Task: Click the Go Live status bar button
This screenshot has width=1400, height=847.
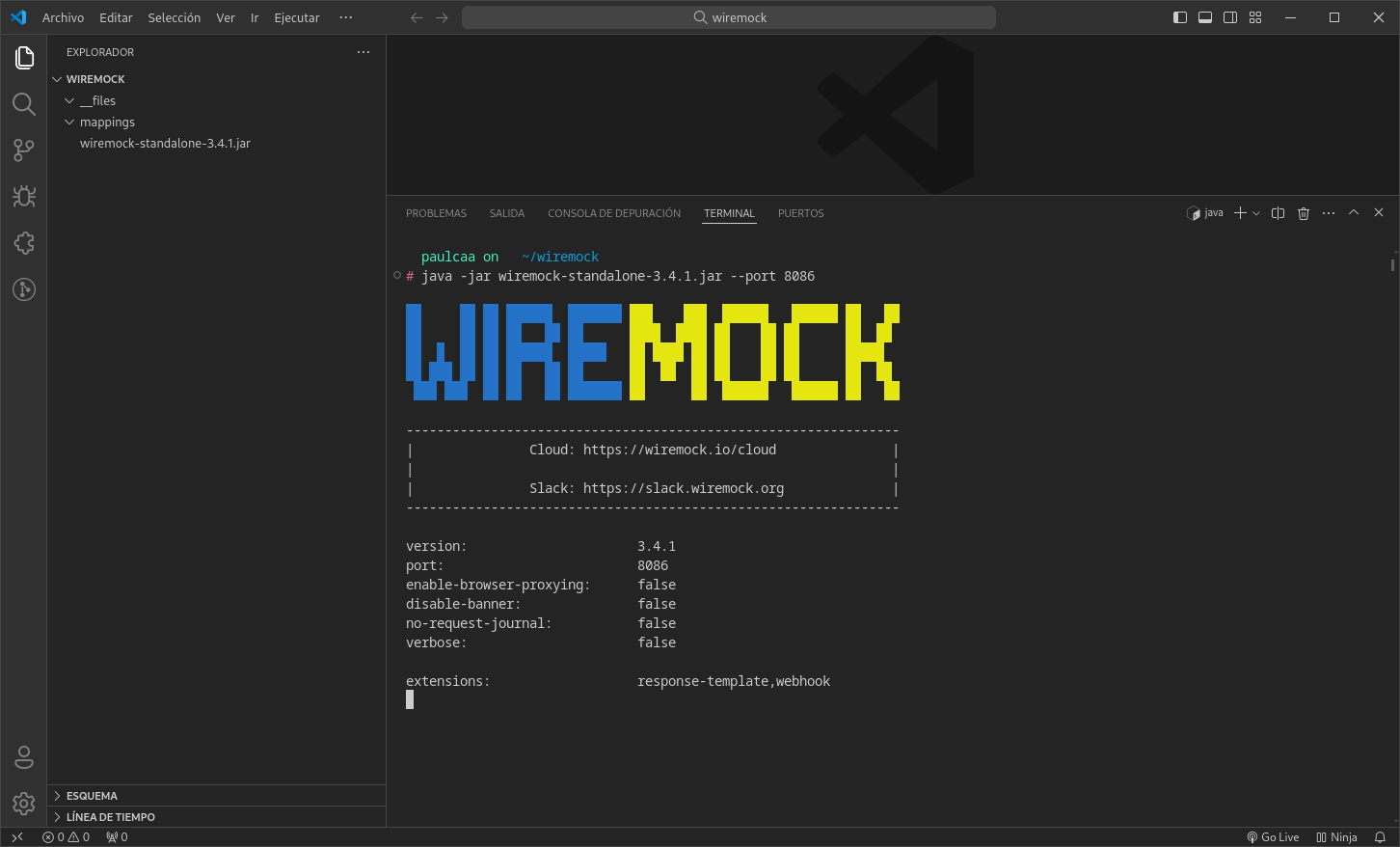Action: point(1273,837)
